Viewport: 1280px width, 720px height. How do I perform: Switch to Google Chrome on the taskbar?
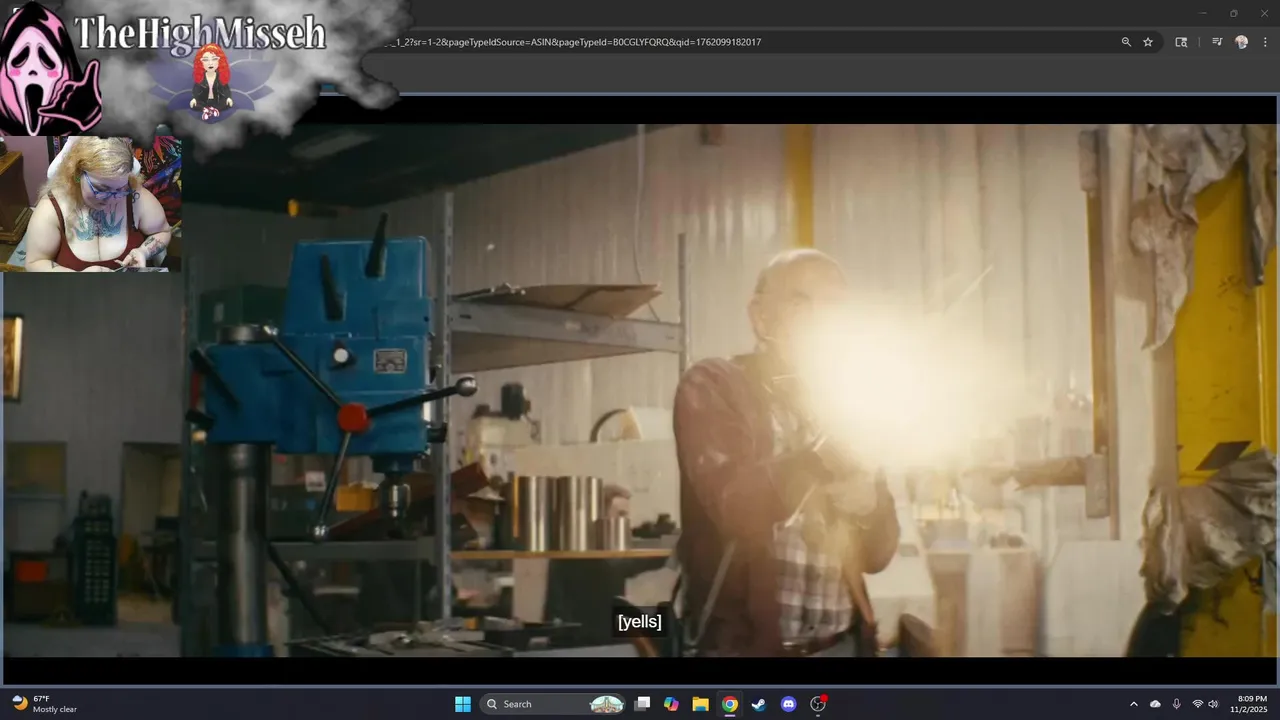tap(730, 704)
